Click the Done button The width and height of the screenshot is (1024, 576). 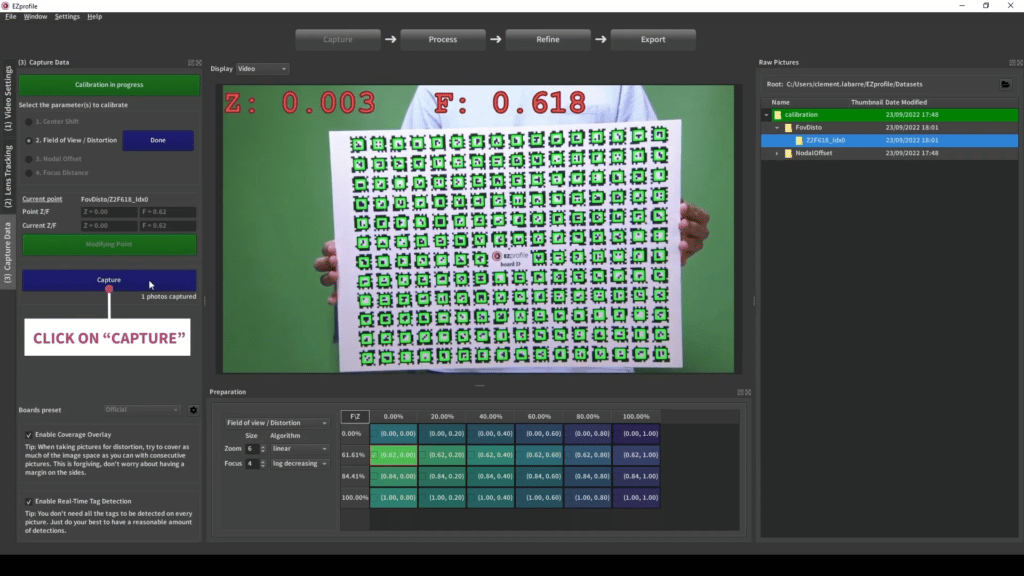tap(158, 140)
